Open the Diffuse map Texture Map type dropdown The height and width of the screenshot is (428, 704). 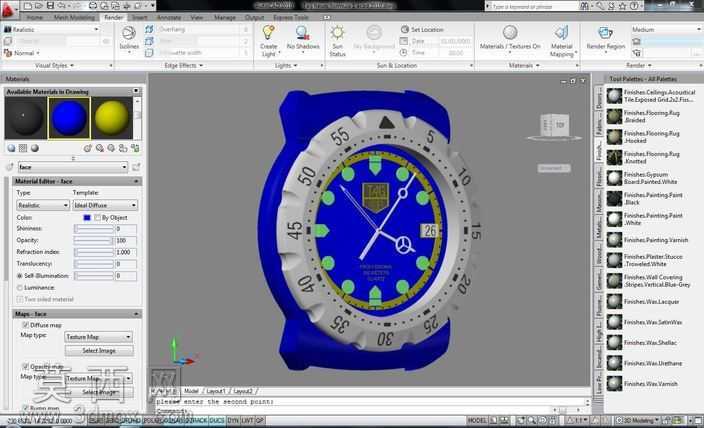pos(98,337)
